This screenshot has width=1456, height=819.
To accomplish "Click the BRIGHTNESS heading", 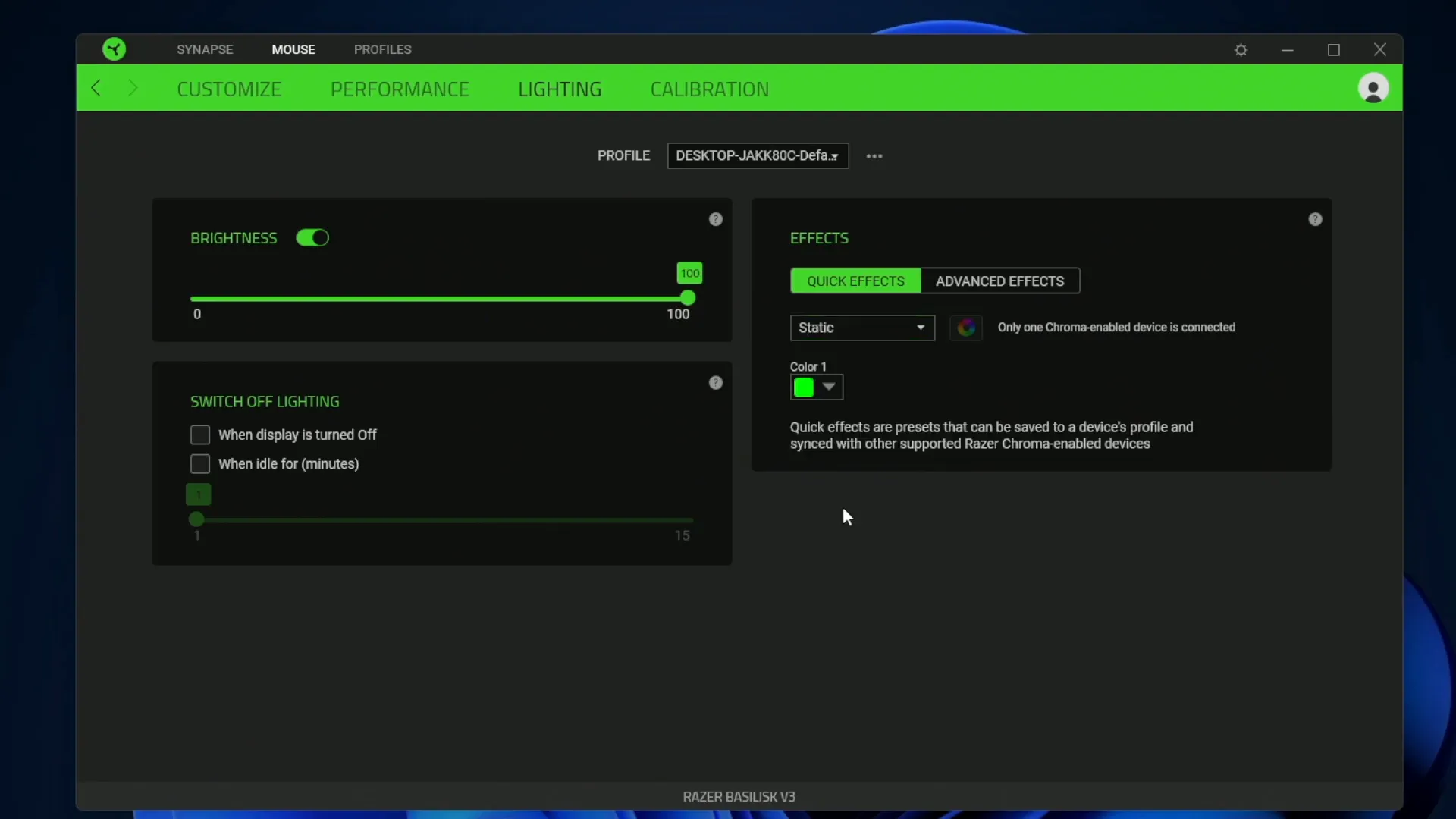I will tap(234, 238).
